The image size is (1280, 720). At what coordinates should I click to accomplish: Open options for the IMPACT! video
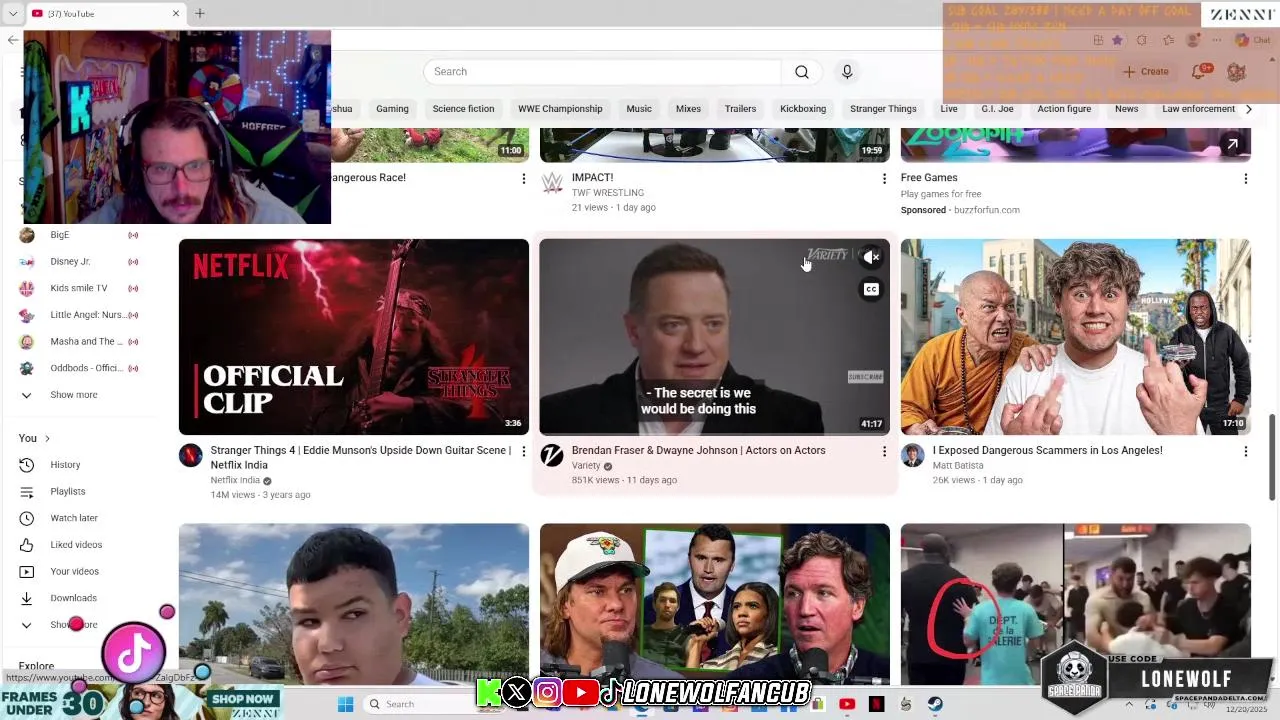pos(884,179)
